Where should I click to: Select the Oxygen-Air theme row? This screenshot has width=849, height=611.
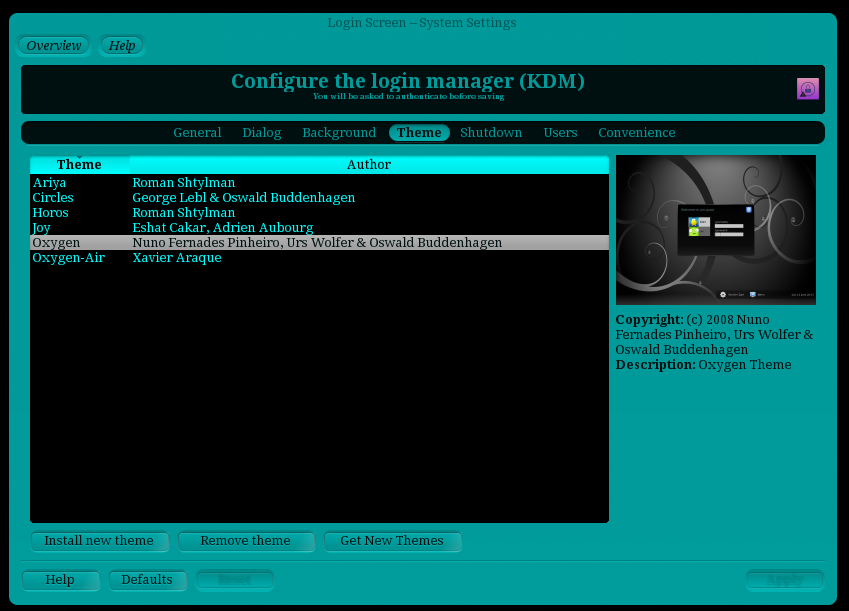(x=319, y=258)
